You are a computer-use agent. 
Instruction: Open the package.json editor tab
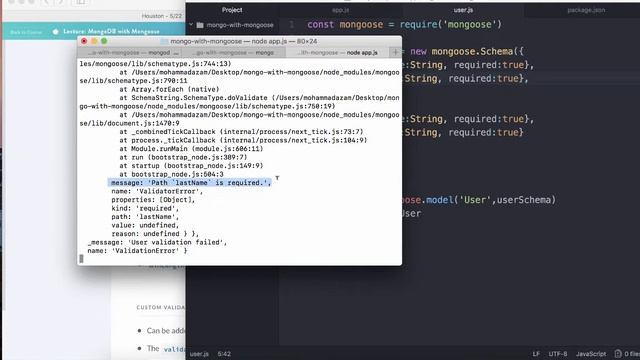point(586,10)
